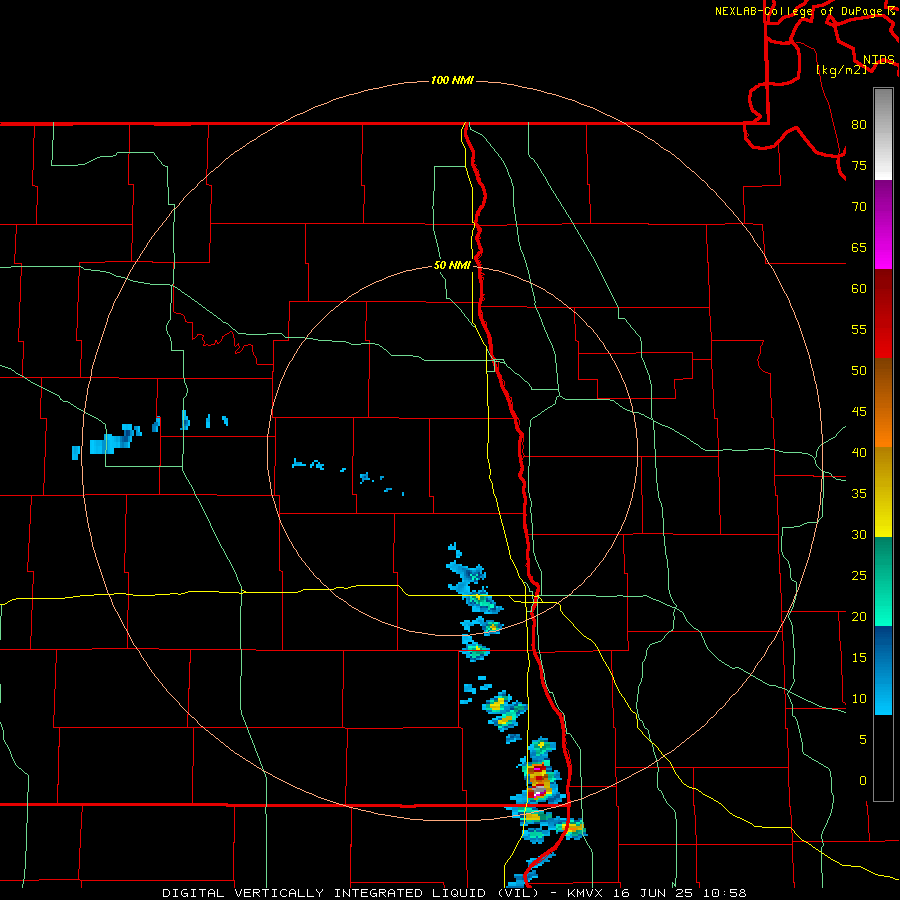
Task: Click the 60 value on the color scale
Action: (859, 289)
